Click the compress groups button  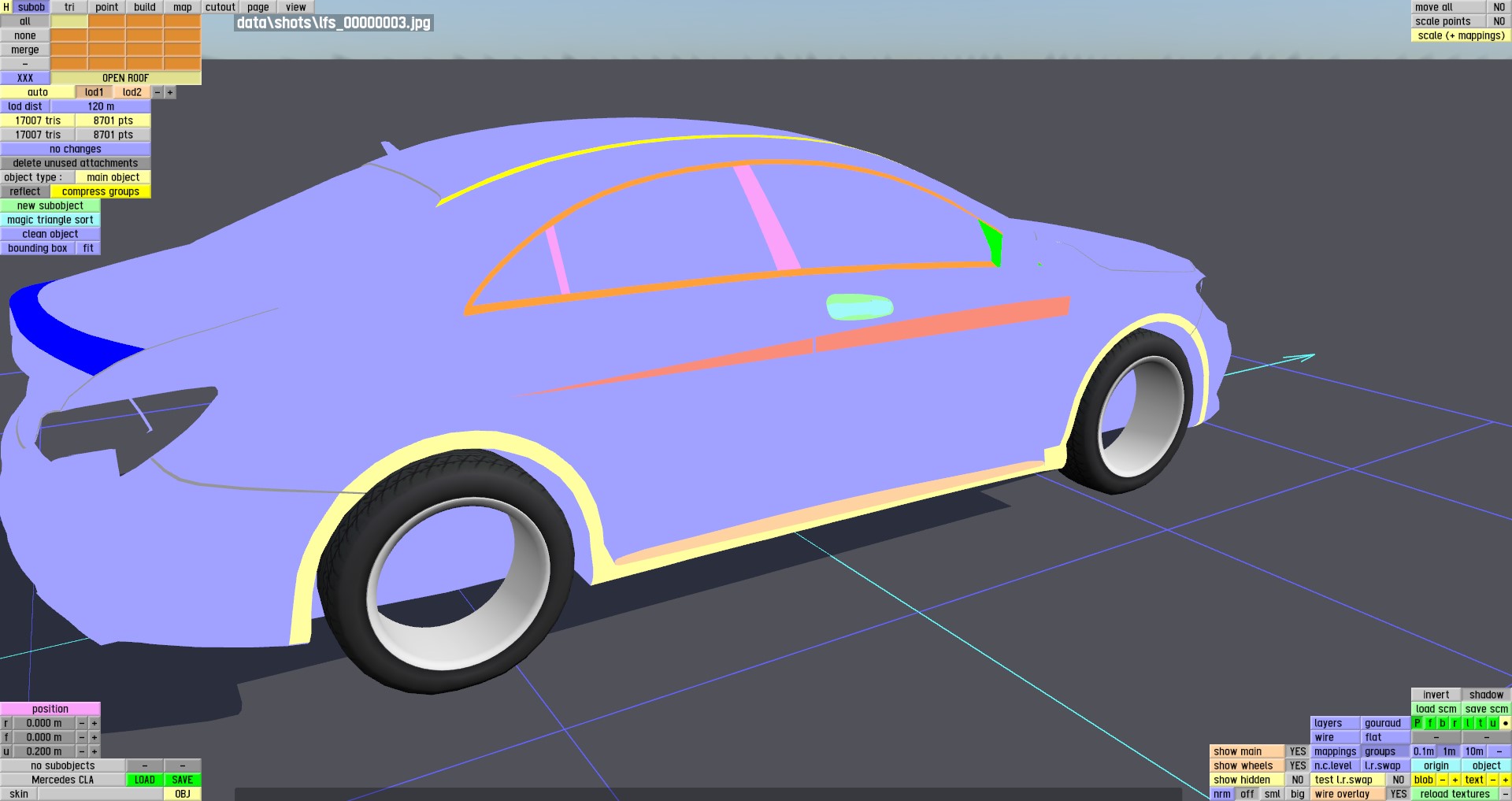point(101,191)
